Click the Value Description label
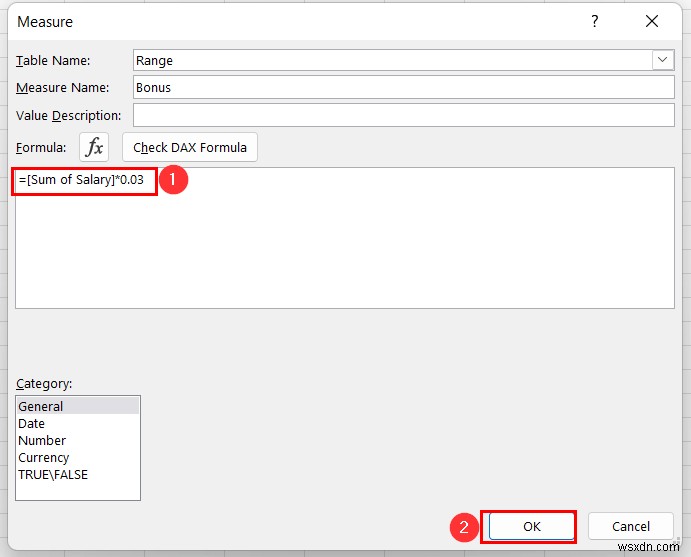691x557 pixels. (x=68, y=115)
